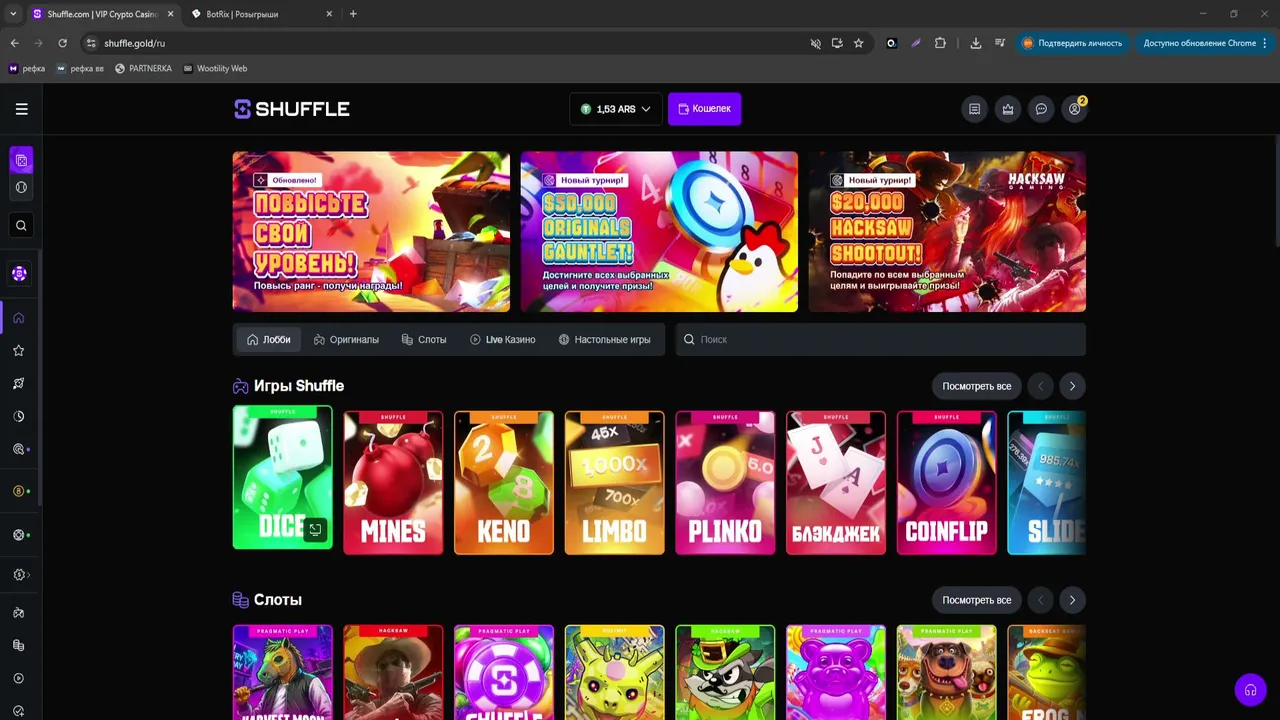Switch to the Слоты tab
The image size is (1280, 720).
tap(424, 340)
